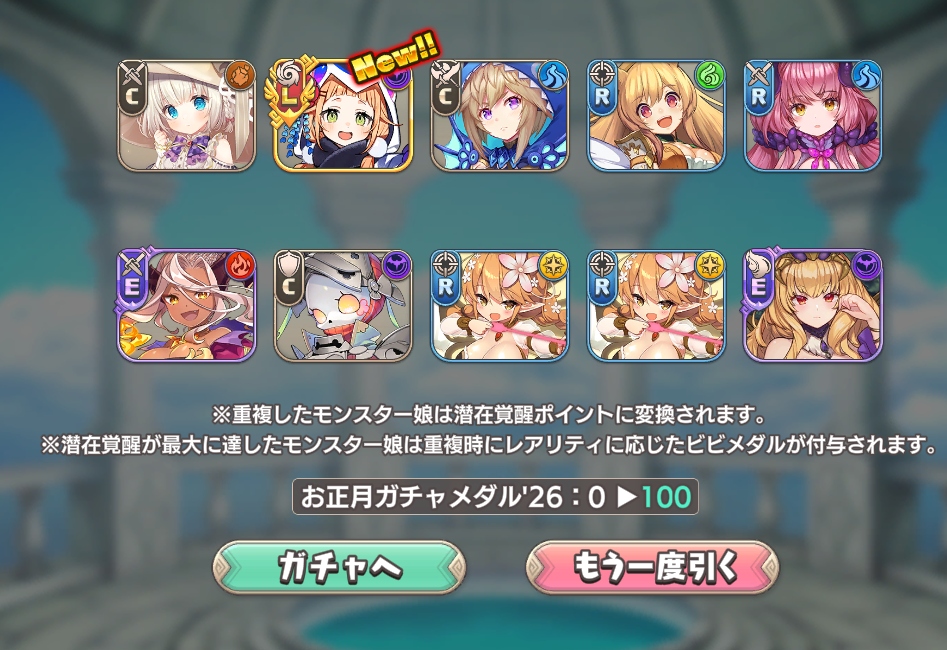Select the armored skeleton C-rank character
Viewport: 947px width, 650px height.
(343, 306)
